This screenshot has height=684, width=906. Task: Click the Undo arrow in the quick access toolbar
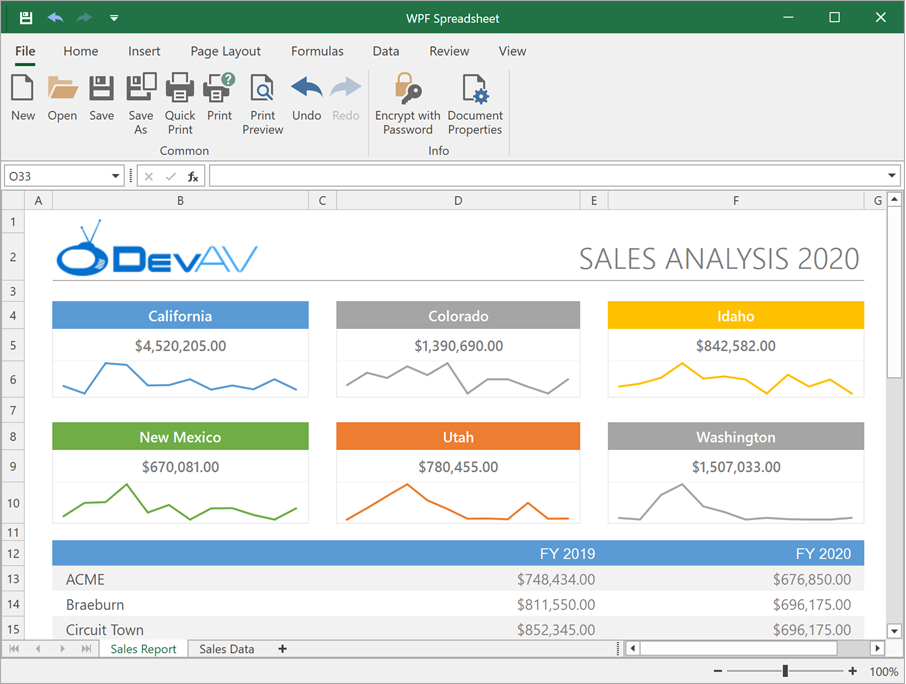pyautogui.click(x=58, y=17)
